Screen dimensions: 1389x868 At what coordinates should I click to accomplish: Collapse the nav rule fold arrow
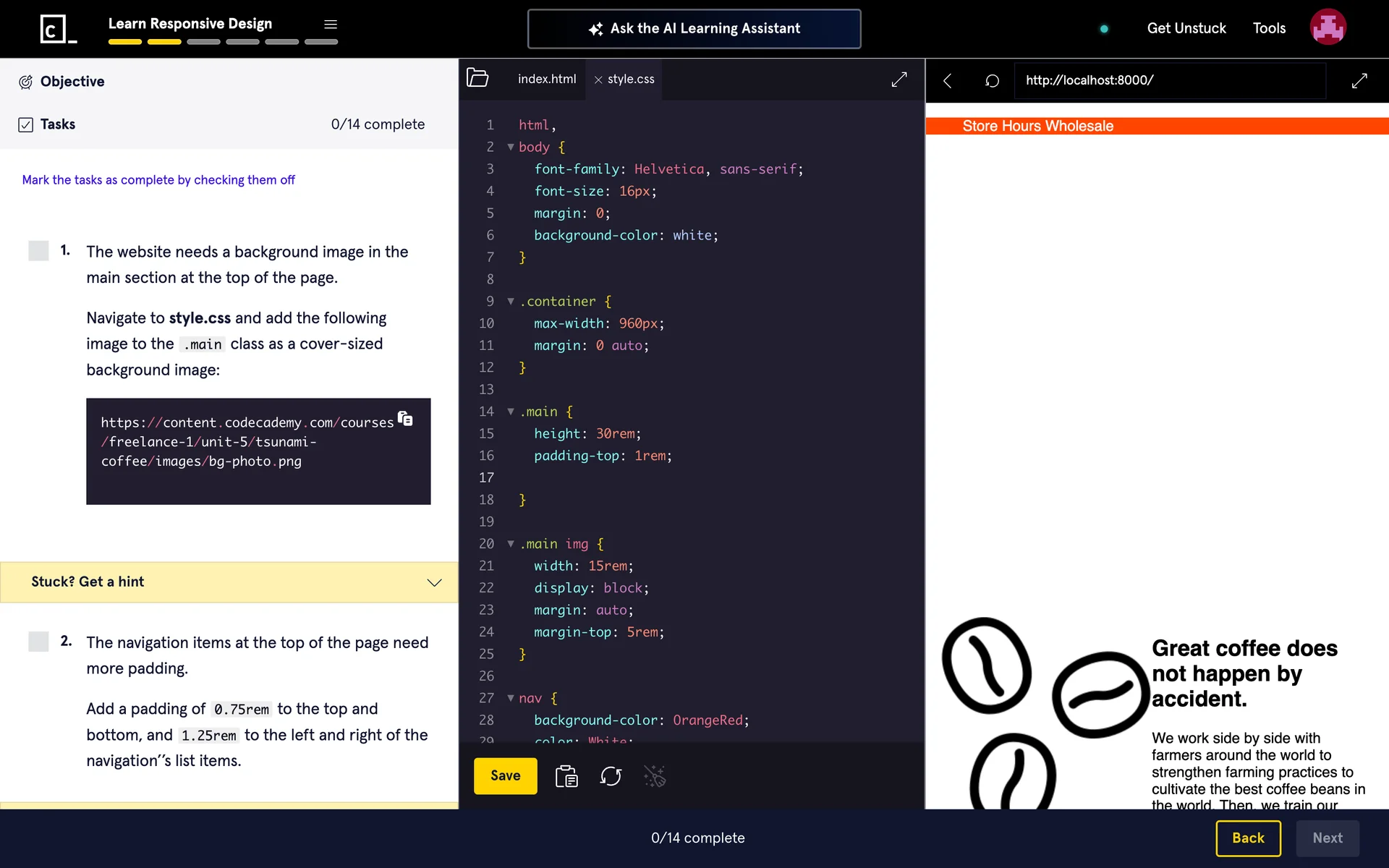[511, 698]
